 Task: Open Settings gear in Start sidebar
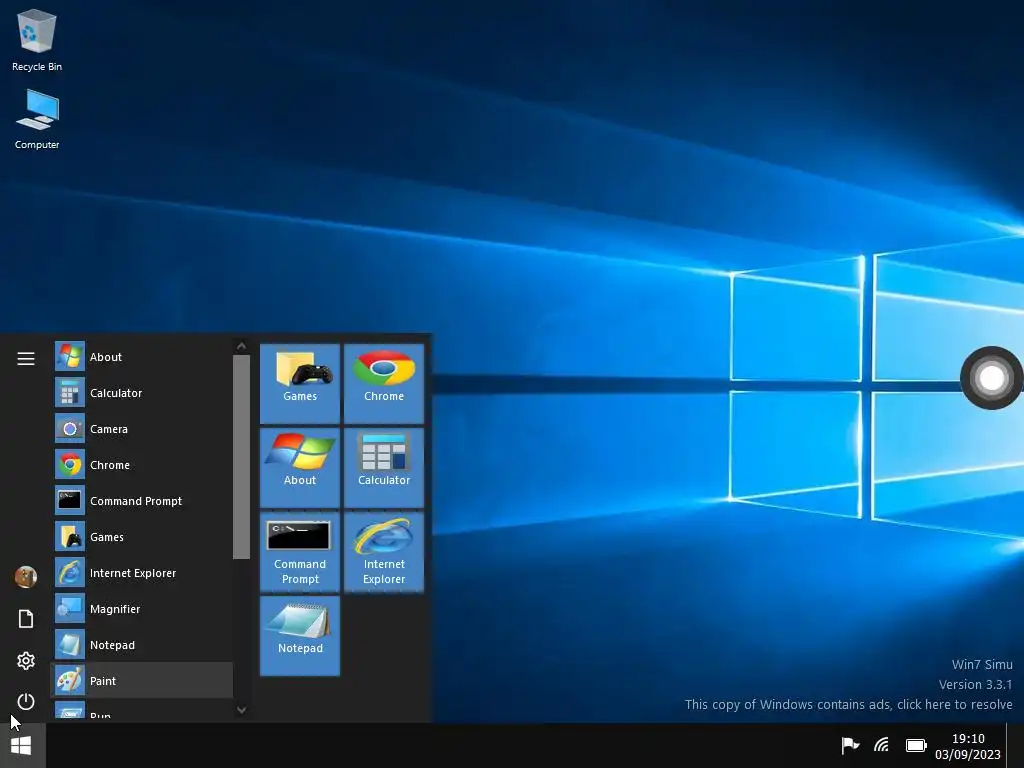25,661
